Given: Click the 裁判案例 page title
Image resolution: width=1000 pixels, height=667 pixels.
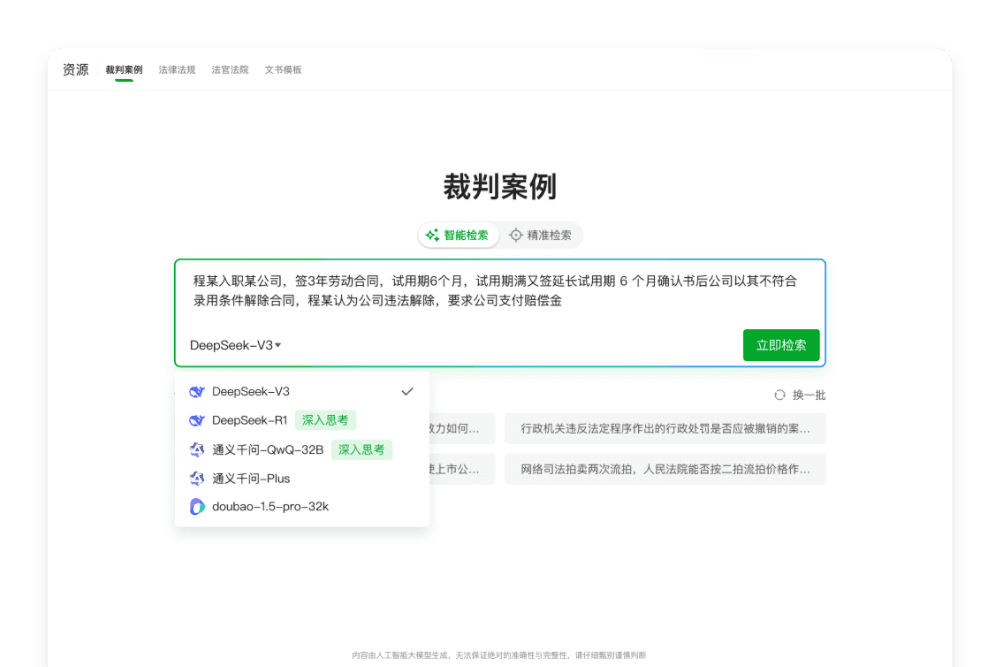Looking at the screenshot, I should [500, 187].
